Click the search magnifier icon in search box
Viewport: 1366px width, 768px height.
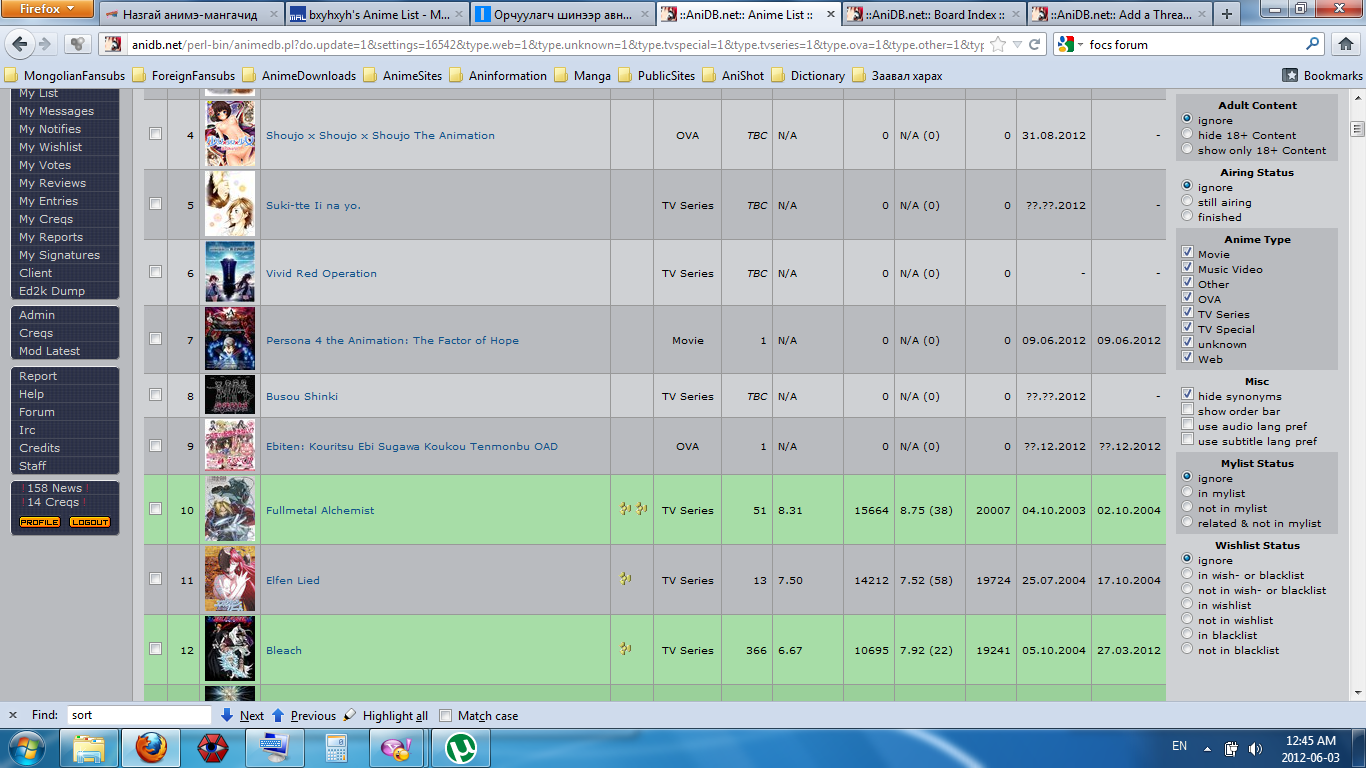(1313, 45)
